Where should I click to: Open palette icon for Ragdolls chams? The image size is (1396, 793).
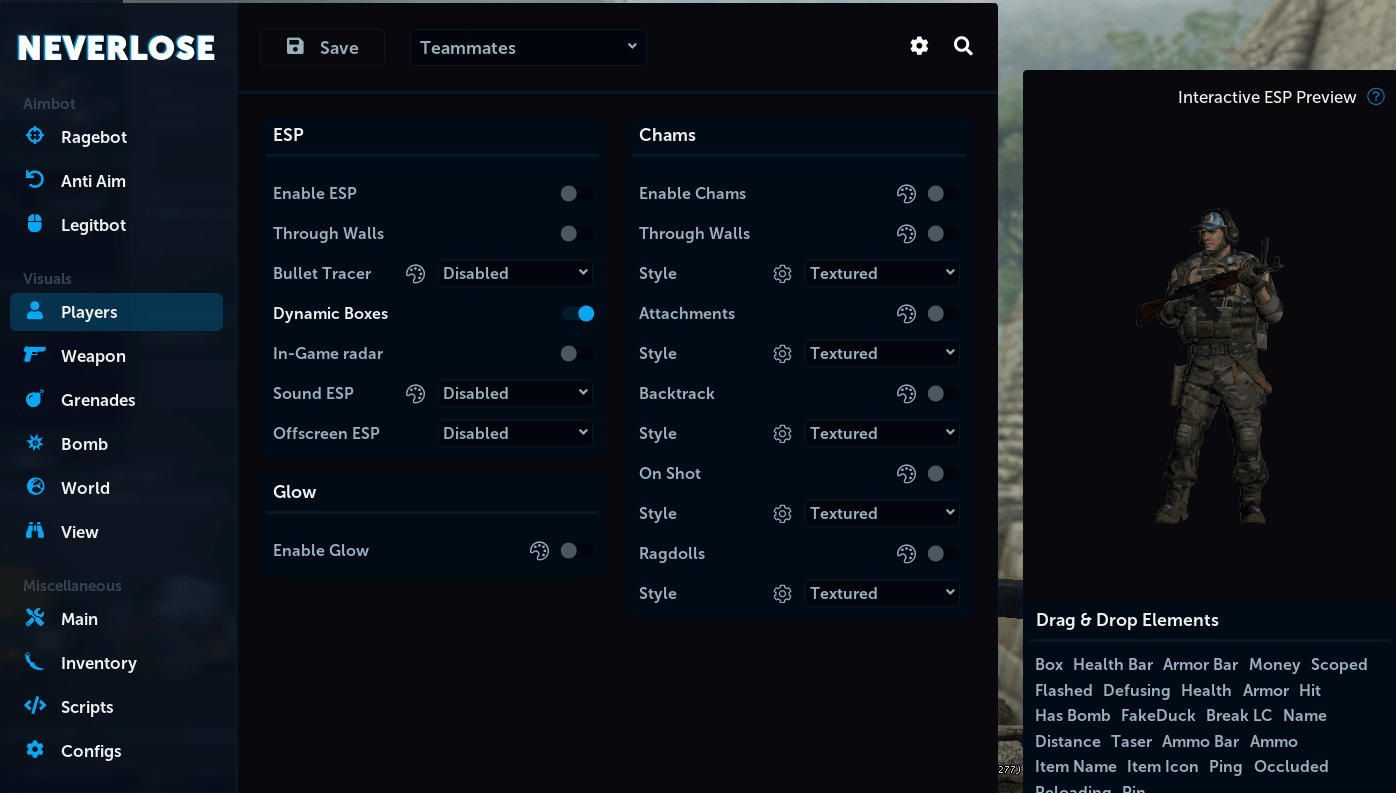[x=907, y=553]
